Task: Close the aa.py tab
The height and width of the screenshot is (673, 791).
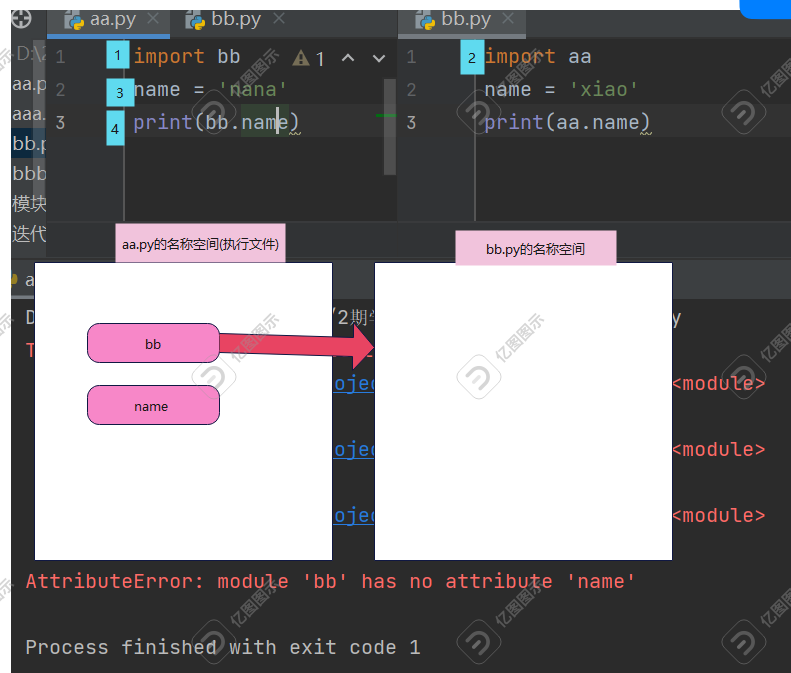Action: coord(153,19)
